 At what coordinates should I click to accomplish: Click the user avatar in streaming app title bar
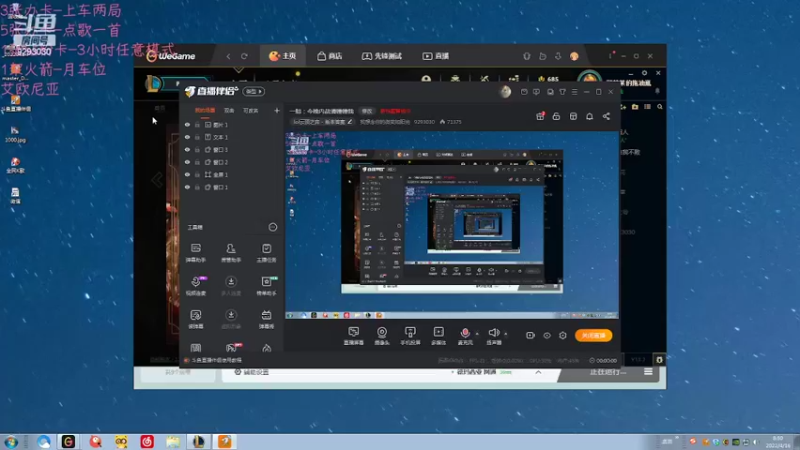click(x=505, y=91)
